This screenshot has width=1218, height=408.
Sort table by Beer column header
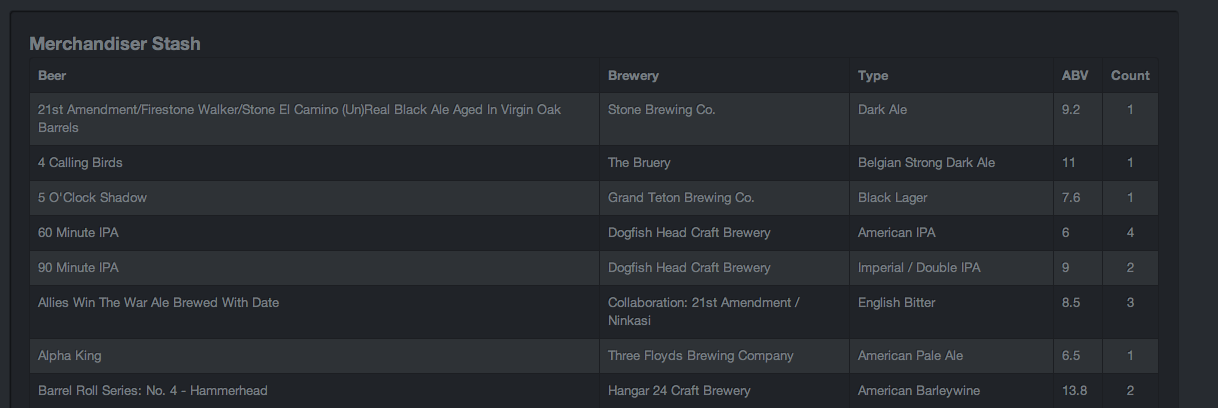click(x=52, y=76)
